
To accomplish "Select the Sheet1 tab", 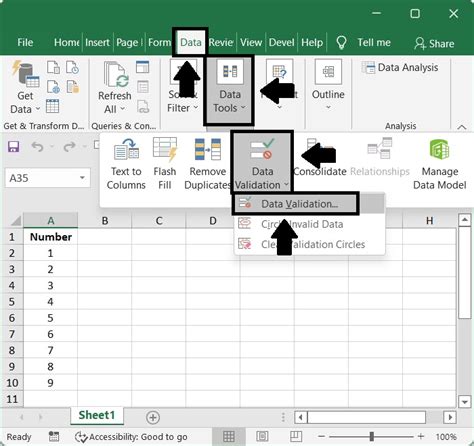I will tap(97, 415).
